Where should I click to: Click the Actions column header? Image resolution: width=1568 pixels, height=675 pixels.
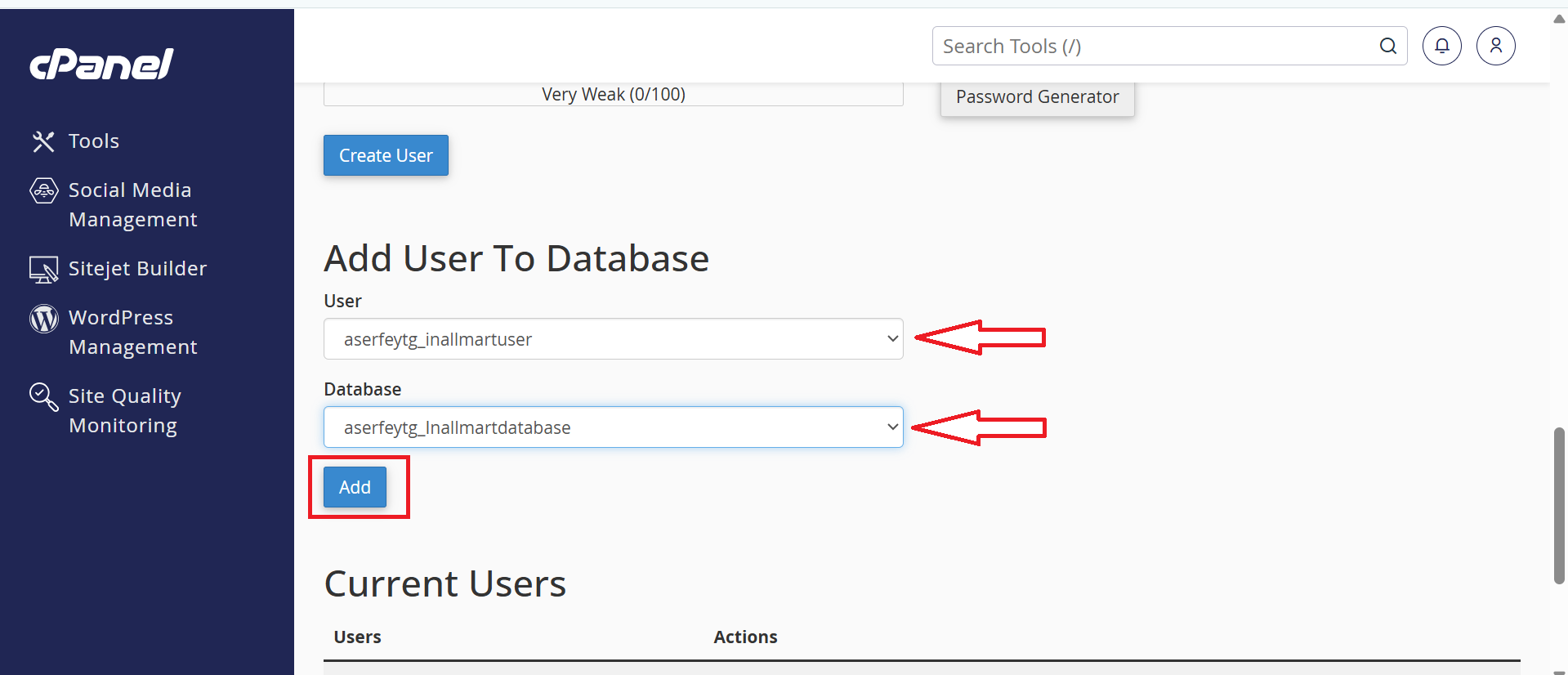745,637
